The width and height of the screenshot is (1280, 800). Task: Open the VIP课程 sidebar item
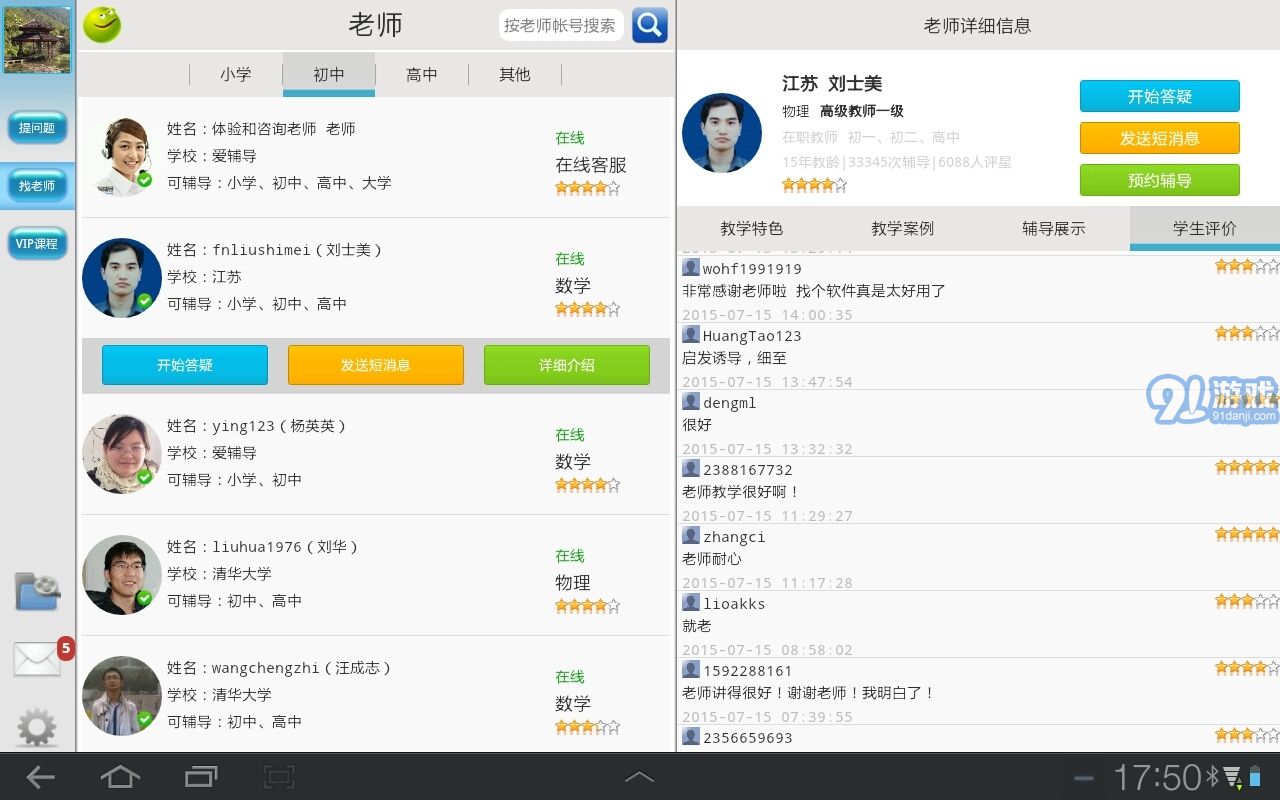(x=37, y=244)
